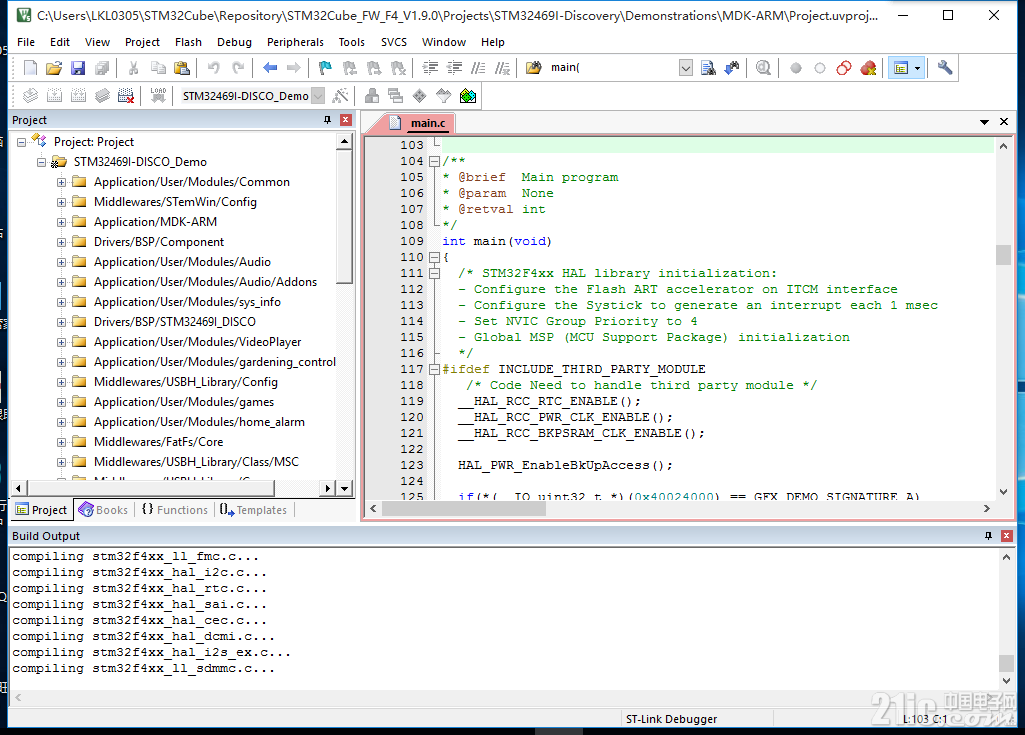Collapse the #ifdef fold at line 117
Viewport: 1025px width, 735px height.
pyautogui.click(x=434, y=369)
